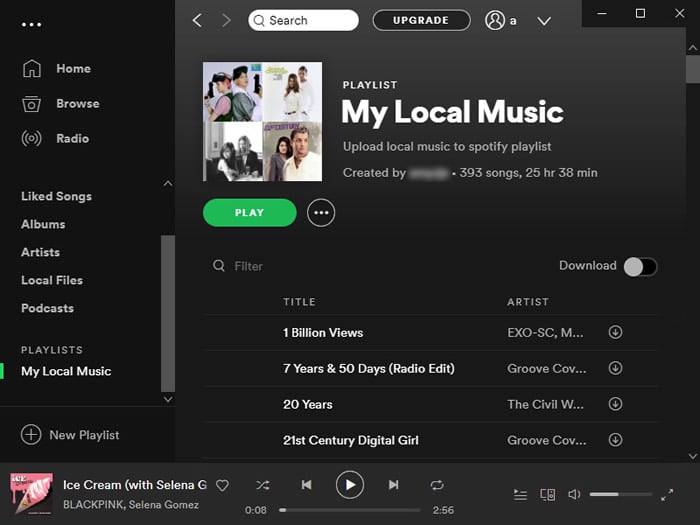Like the current song with heart icon

coord(222,485)
